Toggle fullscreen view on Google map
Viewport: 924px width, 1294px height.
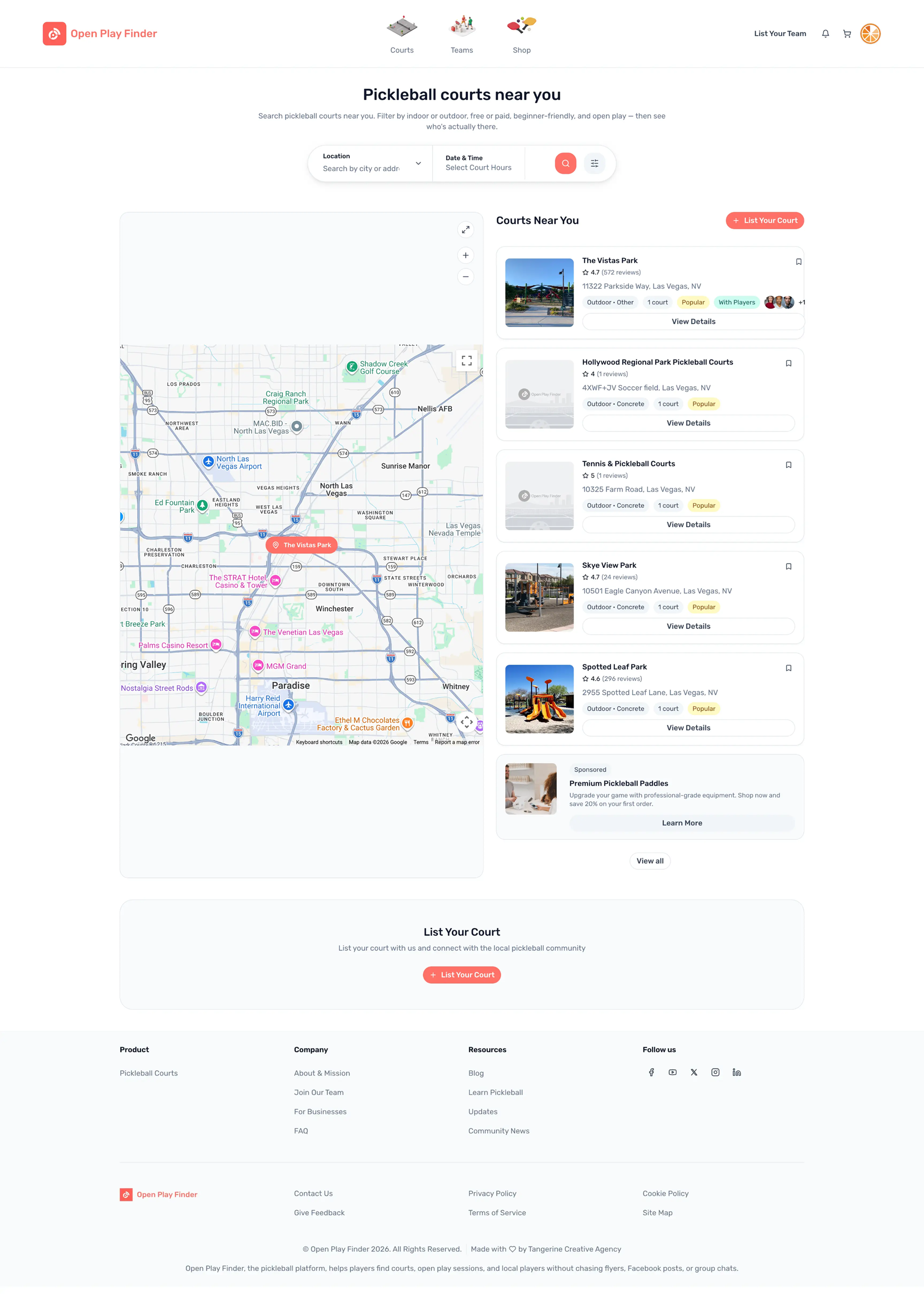(466, 360)
